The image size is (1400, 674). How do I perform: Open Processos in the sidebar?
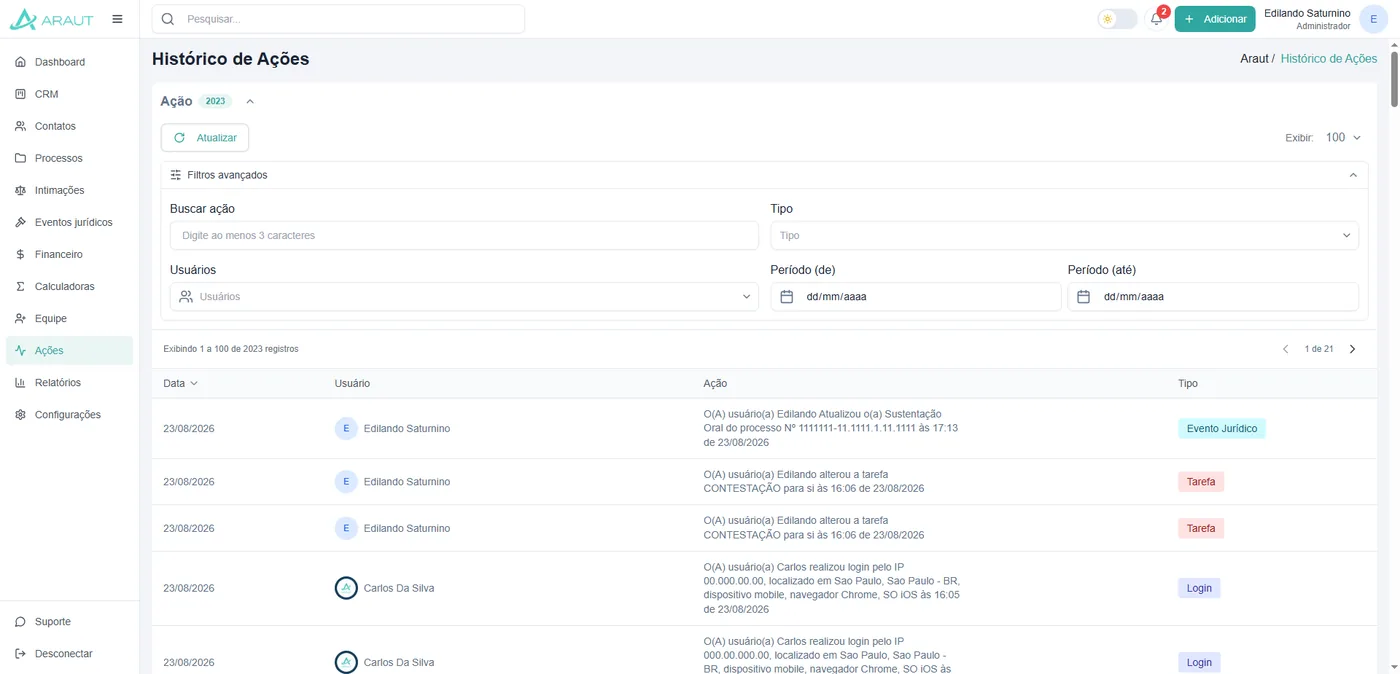[69, 158]
